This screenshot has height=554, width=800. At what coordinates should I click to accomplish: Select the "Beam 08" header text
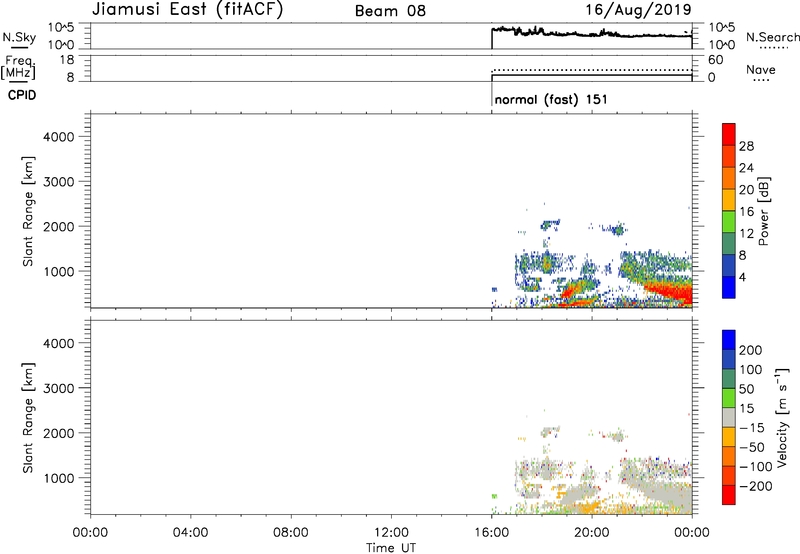click(390, 11)
